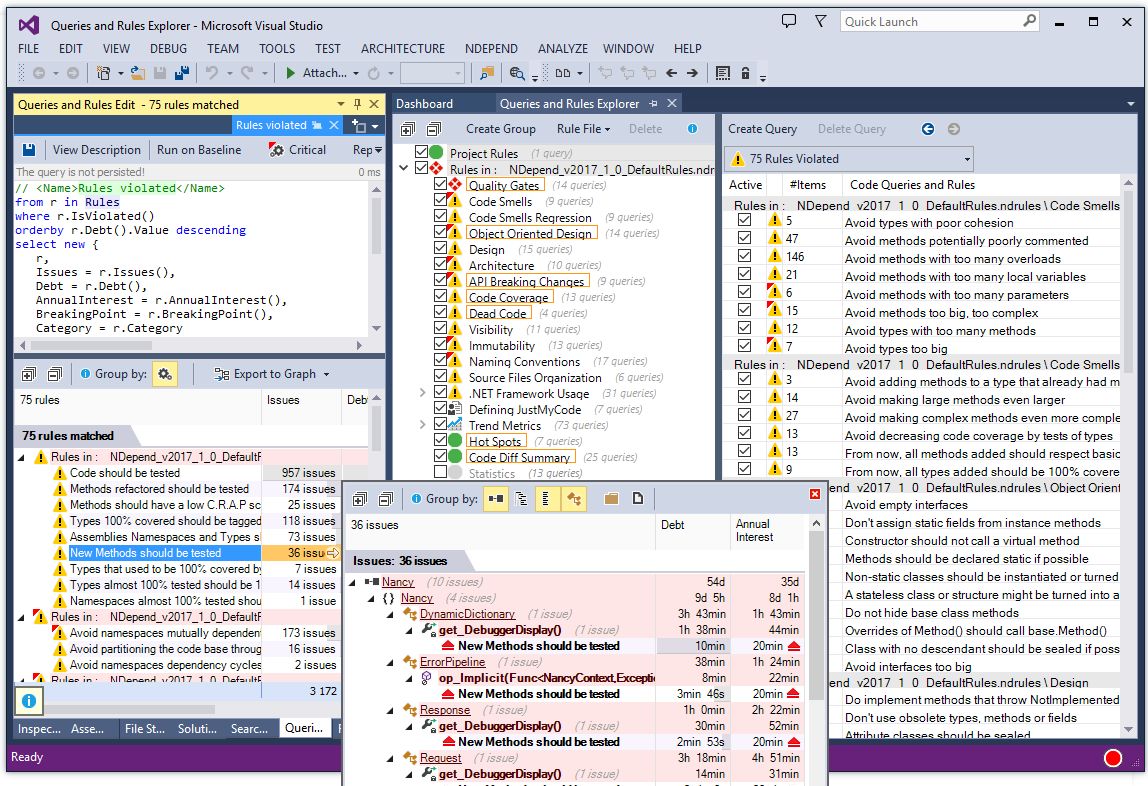This screenshot has width=1148, height=786.
Task: Switch to the Dashboard tab
Action: tap(425, 104)
